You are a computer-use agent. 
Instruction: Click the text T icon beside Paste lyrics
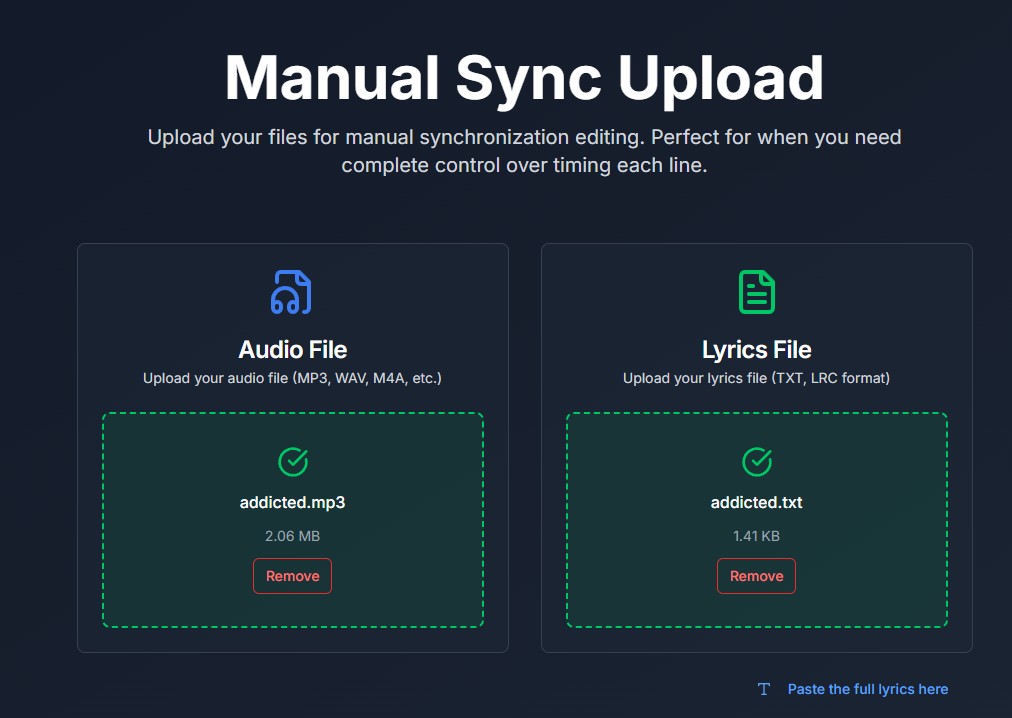coord(764,689)
